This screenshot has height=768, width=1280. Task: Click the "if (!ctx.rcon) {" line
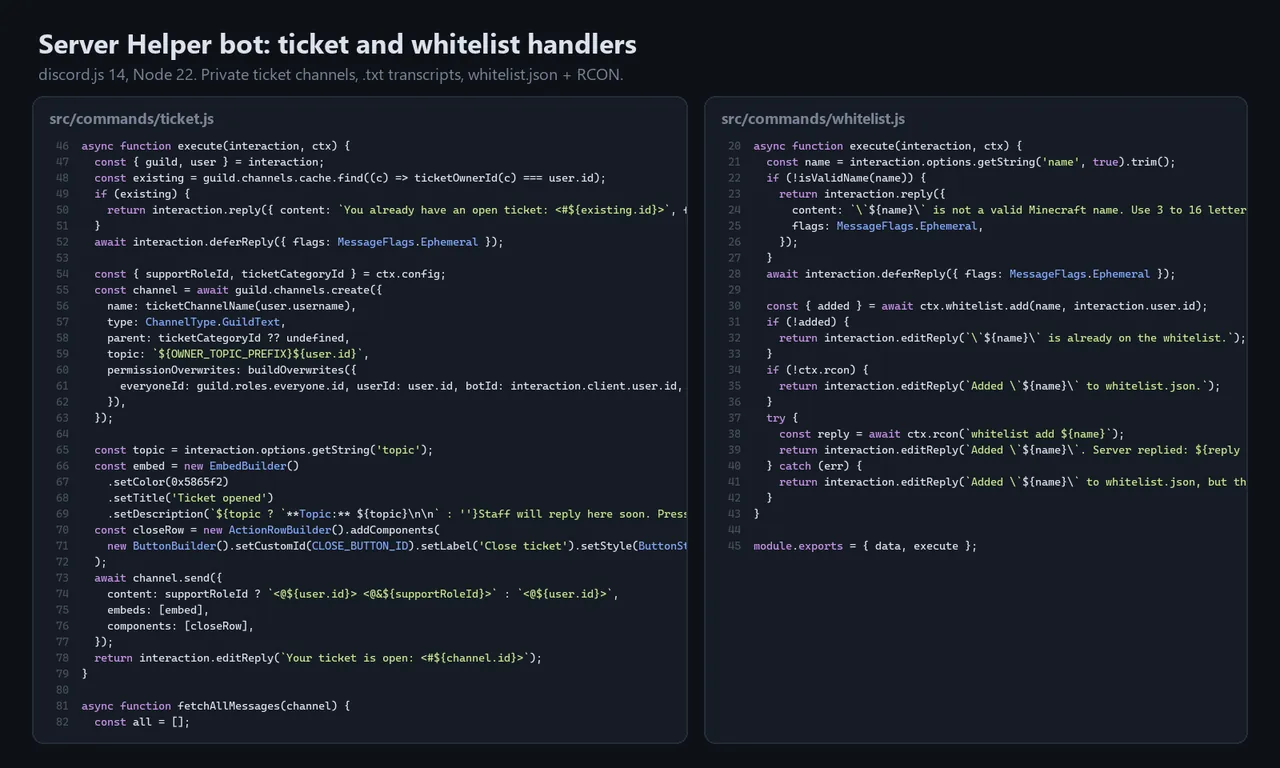click(817, 370)
